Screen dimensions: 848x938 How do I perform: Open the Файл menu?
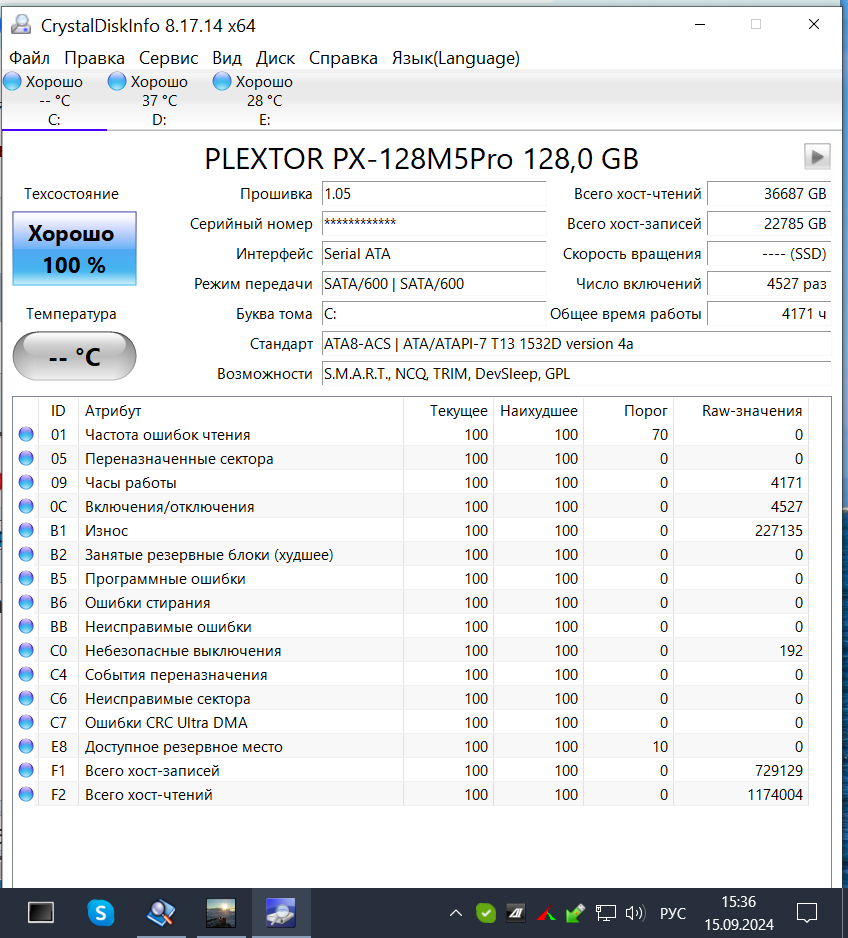pyautogui.click(x=29, y=58)
